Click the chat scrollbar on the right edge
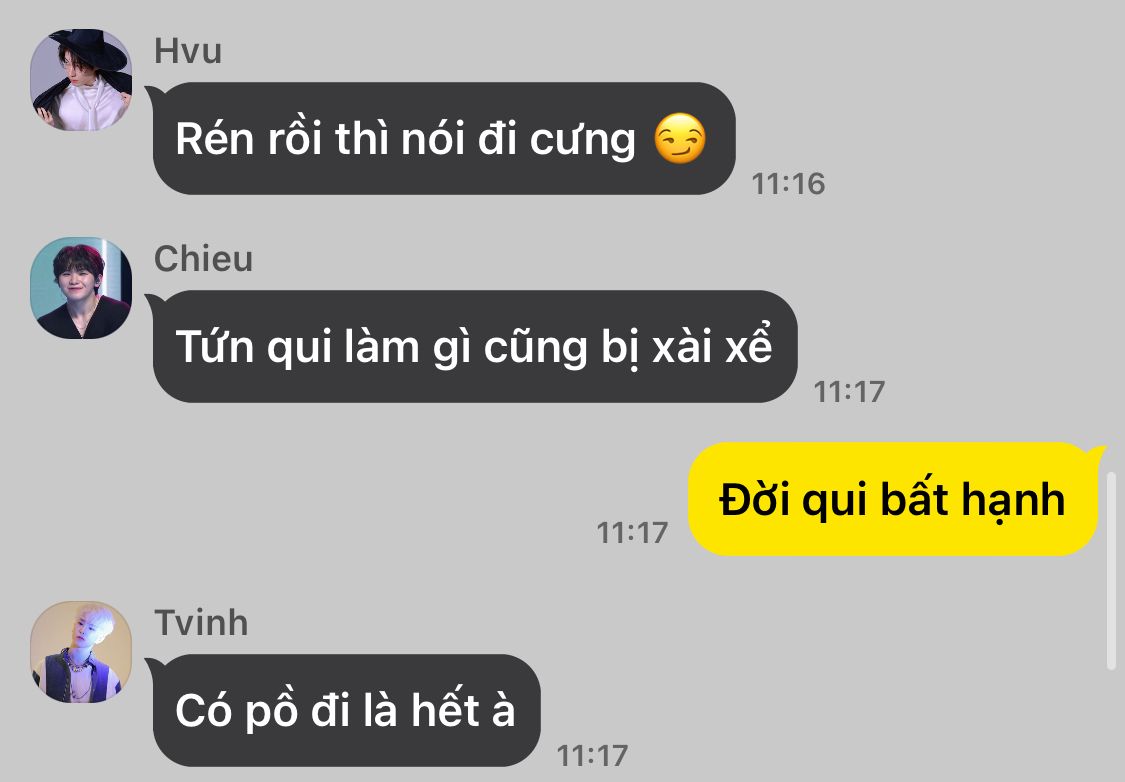The image size is (1125, 782). tap(1111, 571)
